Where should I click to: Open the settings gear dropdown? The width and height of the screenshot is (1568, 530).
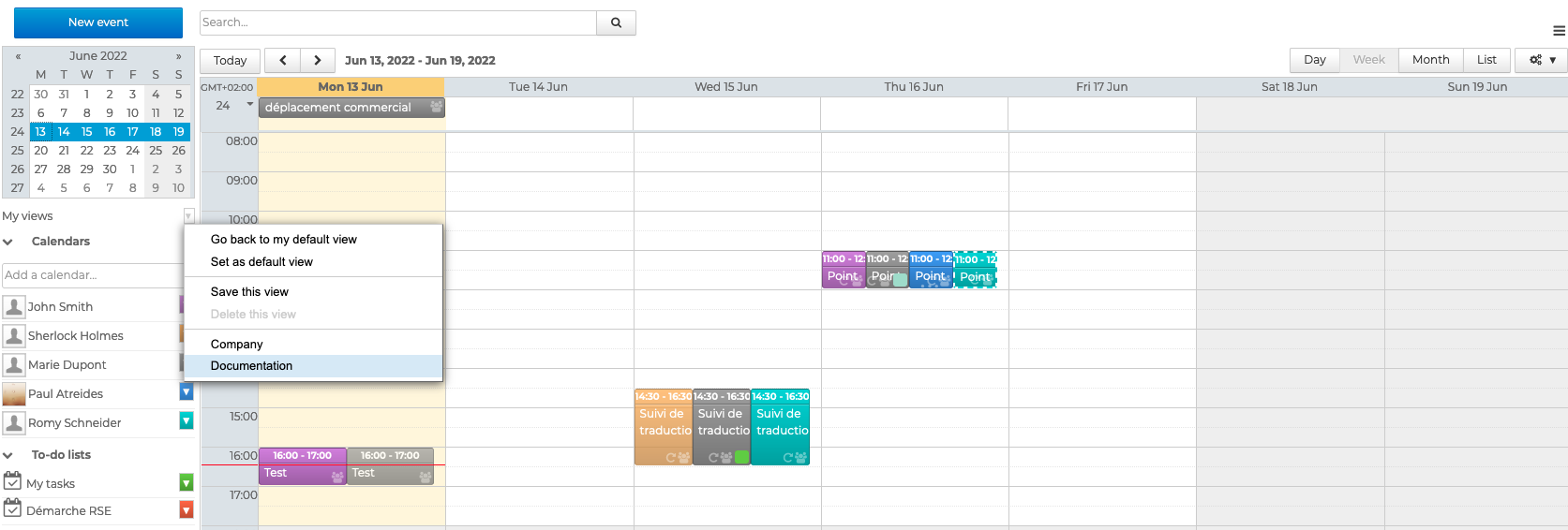point(1542,60)
